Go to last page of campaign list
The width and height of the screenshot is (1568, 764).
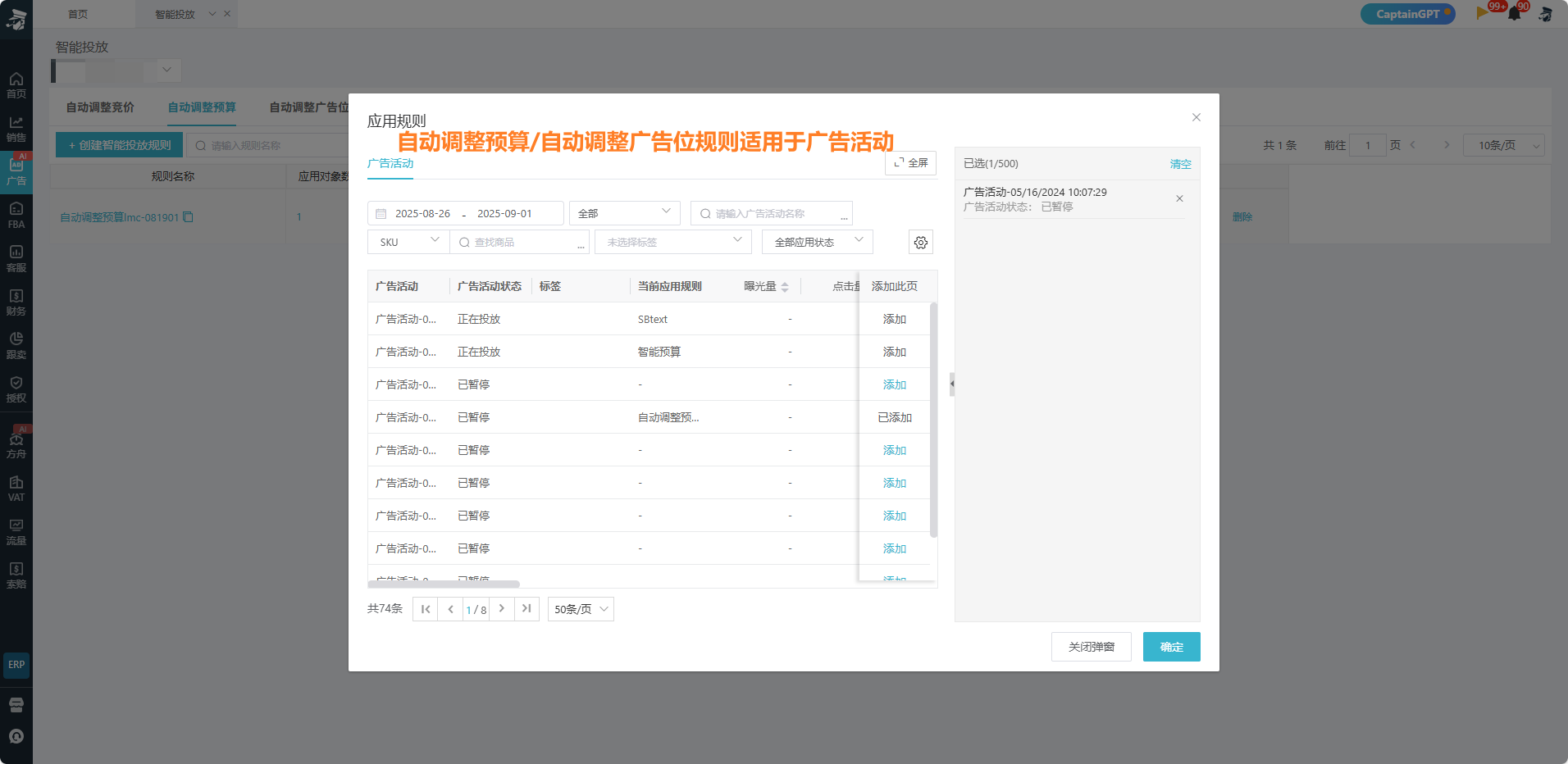point(526,609)
